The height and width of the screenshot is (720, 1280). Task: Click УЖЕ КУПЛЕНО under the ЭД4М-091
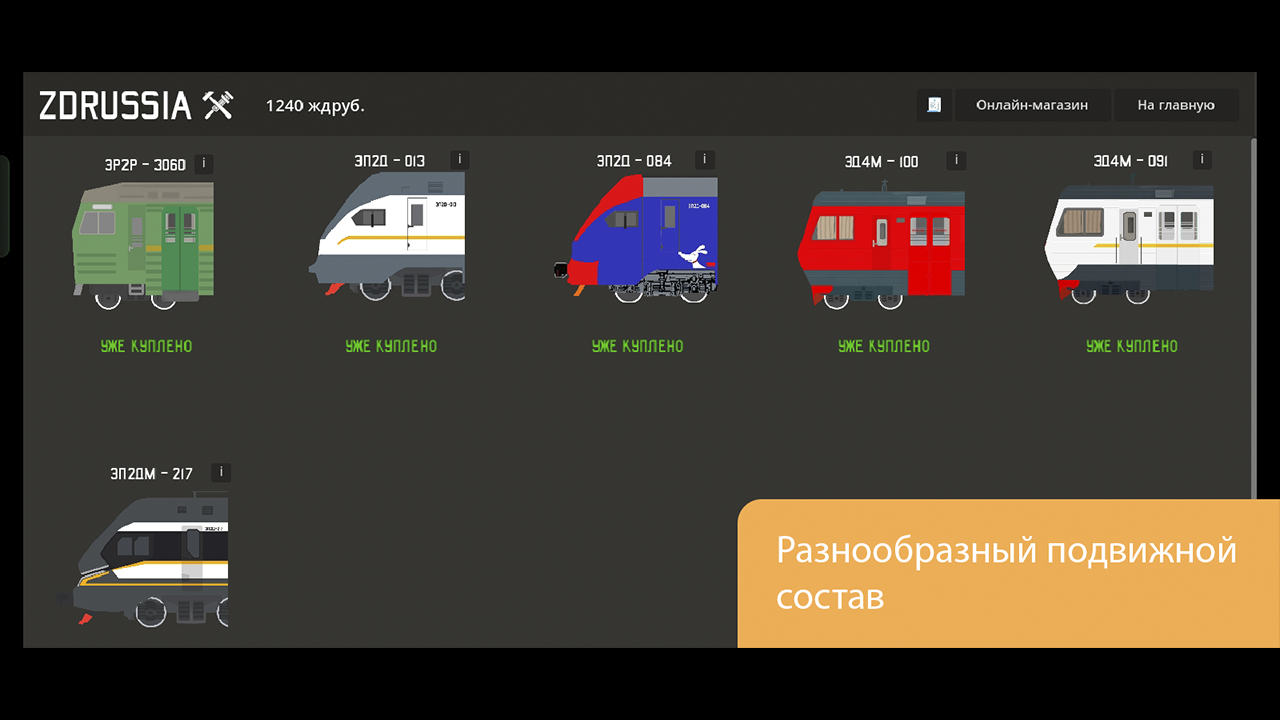click(x=1130, y=346)
